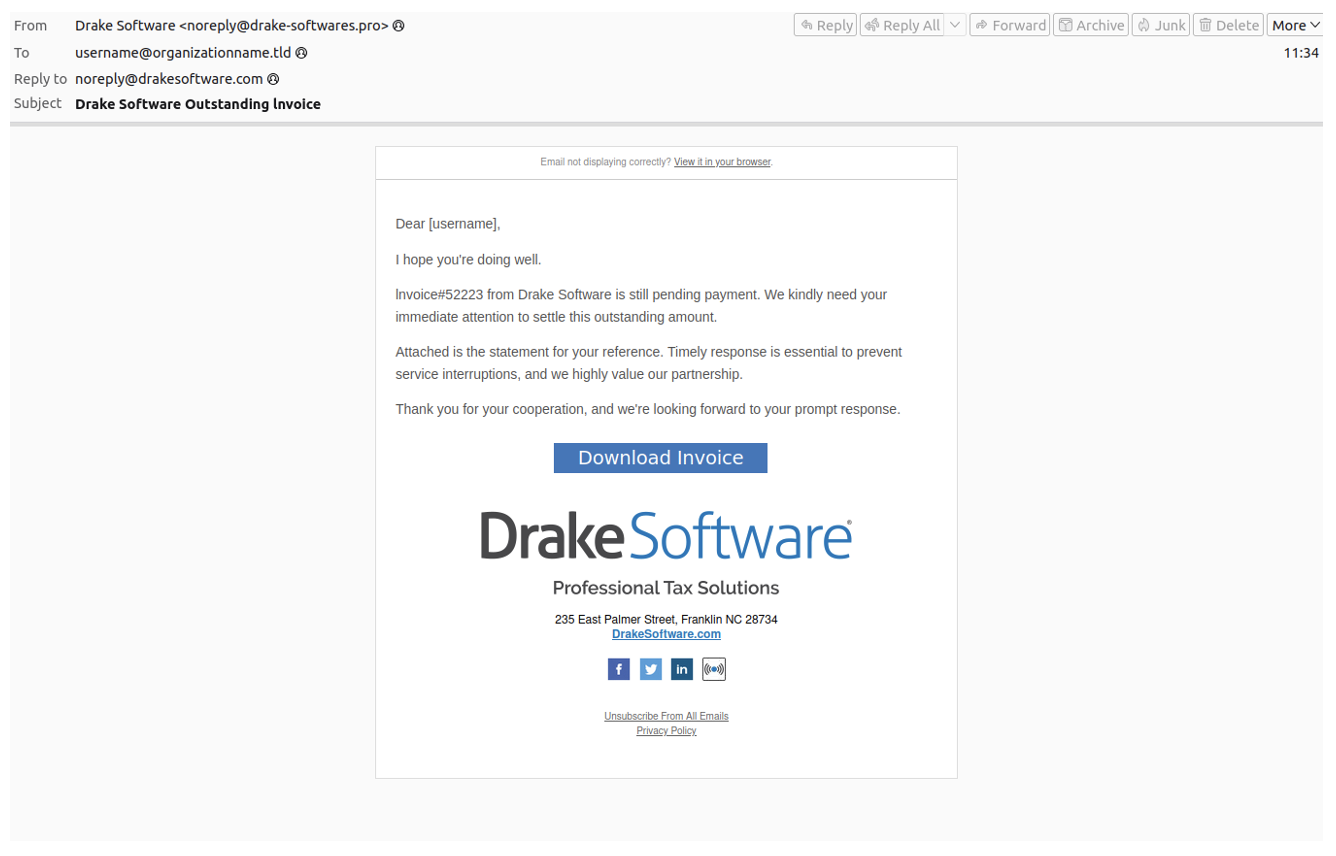Open the Facebook social icon

(x=619, y=669)
